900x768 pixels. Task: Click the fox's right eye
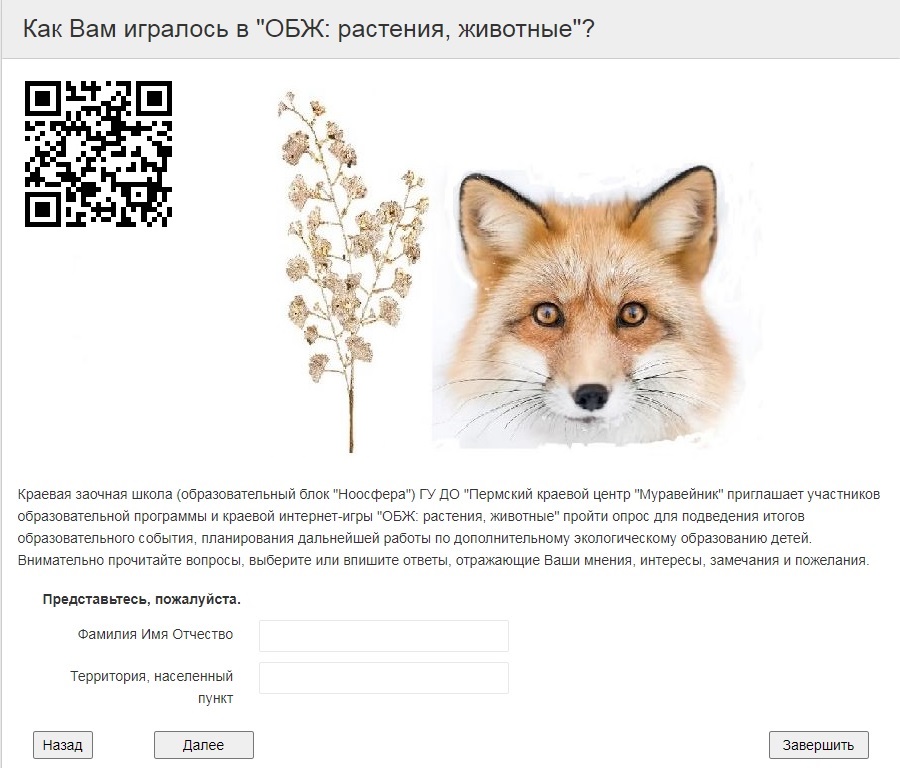(x=632, y=313)
